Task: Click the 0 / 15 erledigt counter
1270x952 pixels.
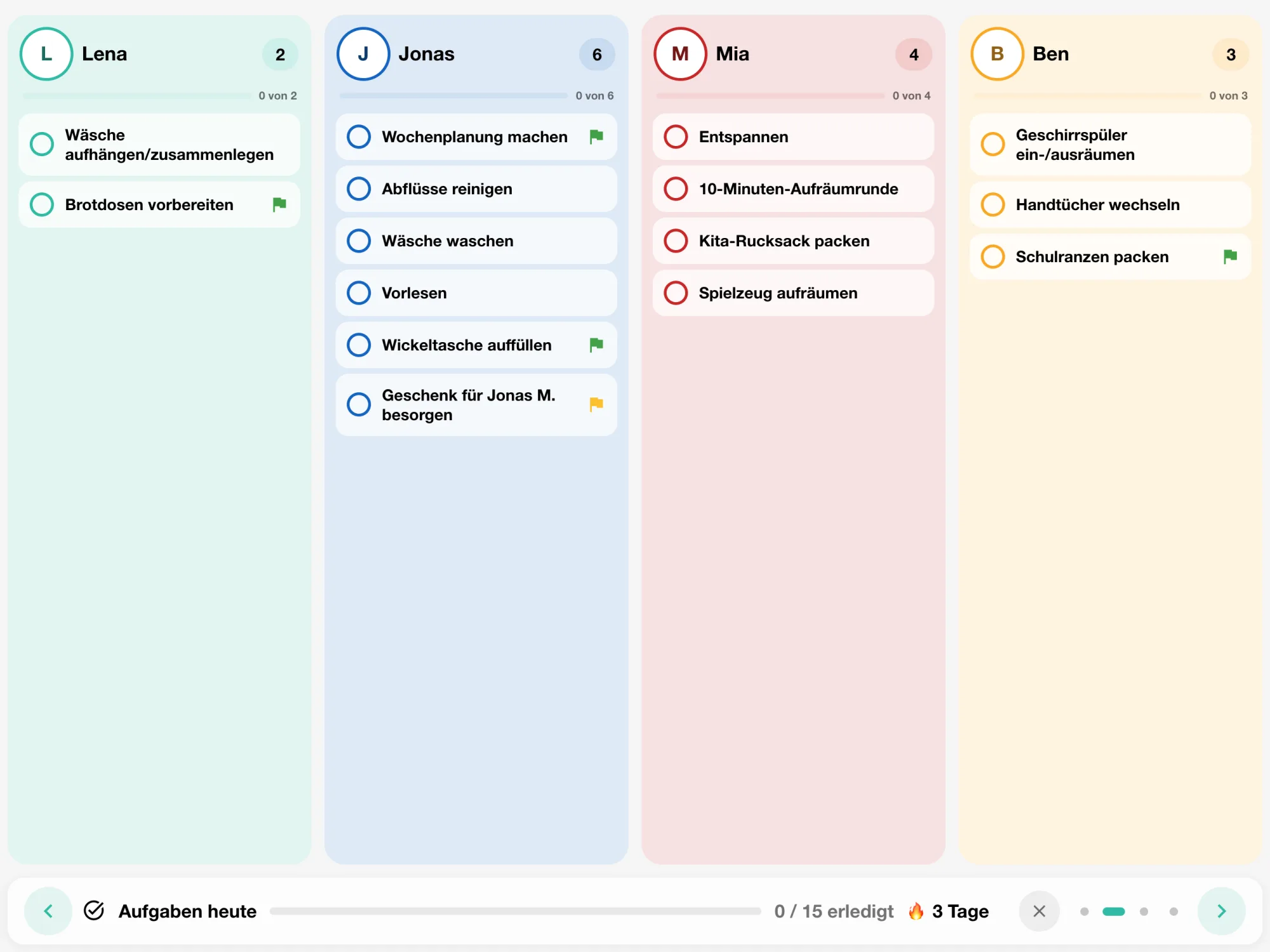Action: point(834,911)
